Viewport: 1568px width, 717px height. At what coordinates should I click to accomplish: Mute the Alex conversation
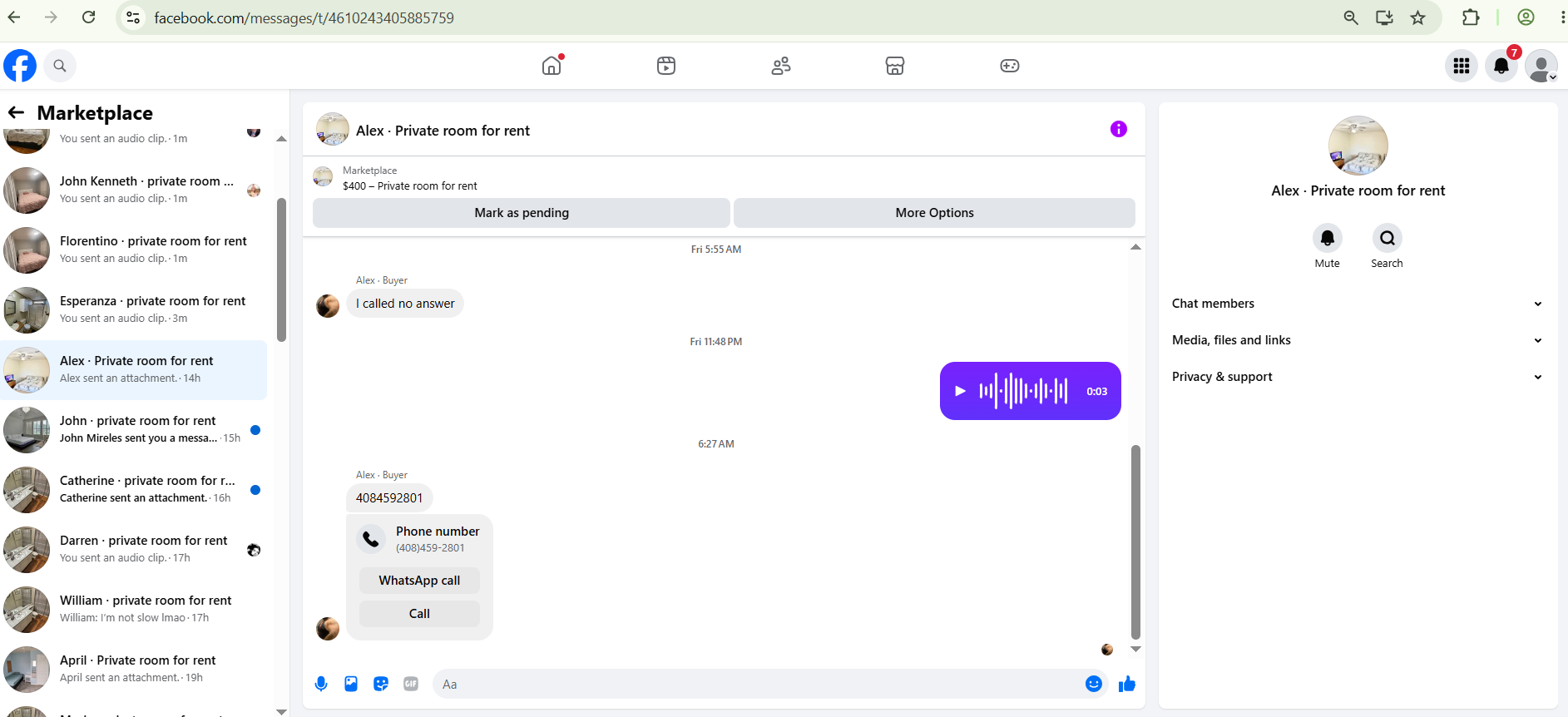(x=1328, y=238)
